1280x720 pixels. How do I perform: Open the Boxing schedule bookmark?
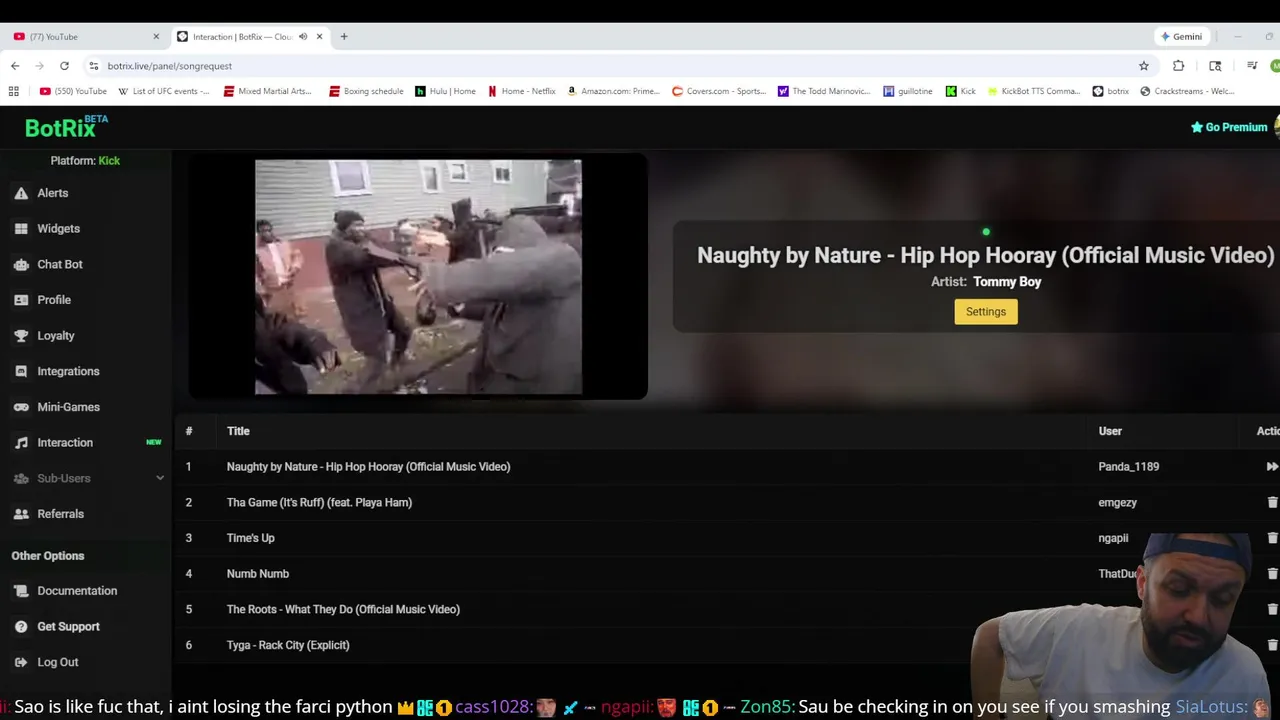pos(366,91)
